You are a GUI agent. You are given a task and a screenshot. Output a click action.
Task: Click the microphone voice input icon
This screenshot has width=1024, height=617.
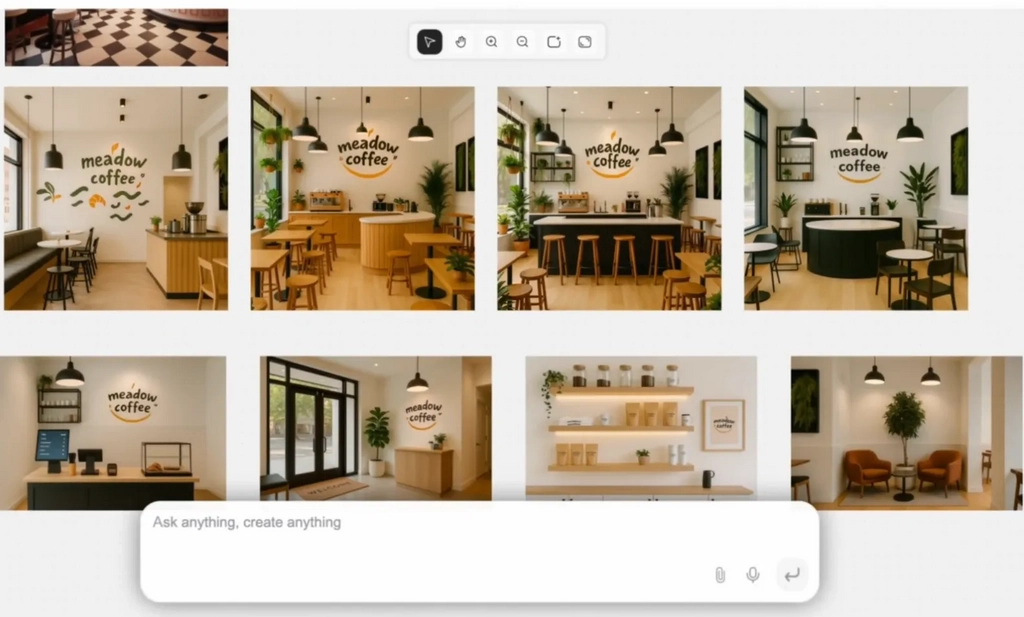752,575
